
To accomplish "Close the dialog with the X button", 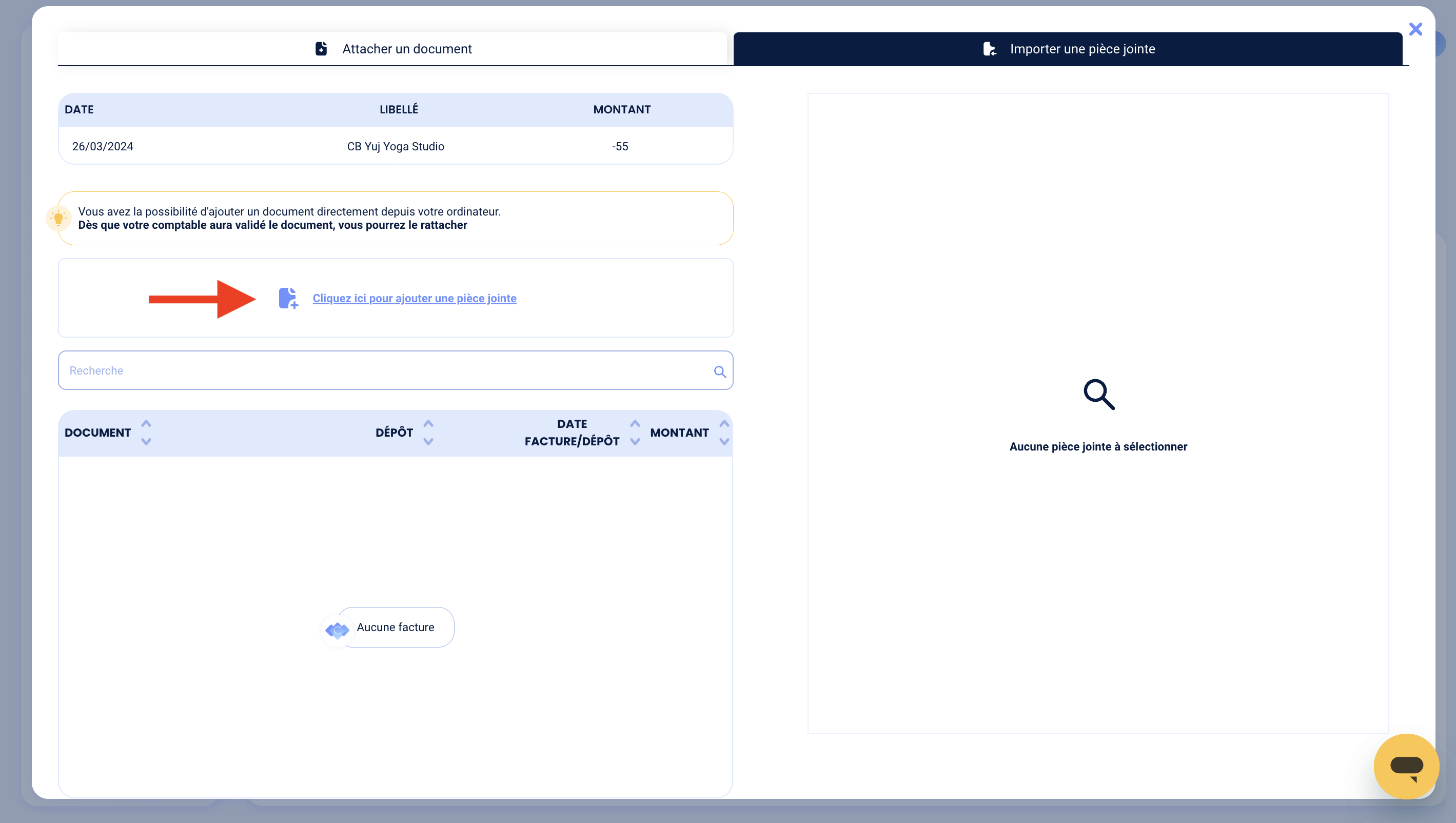I will point(1415,29).
